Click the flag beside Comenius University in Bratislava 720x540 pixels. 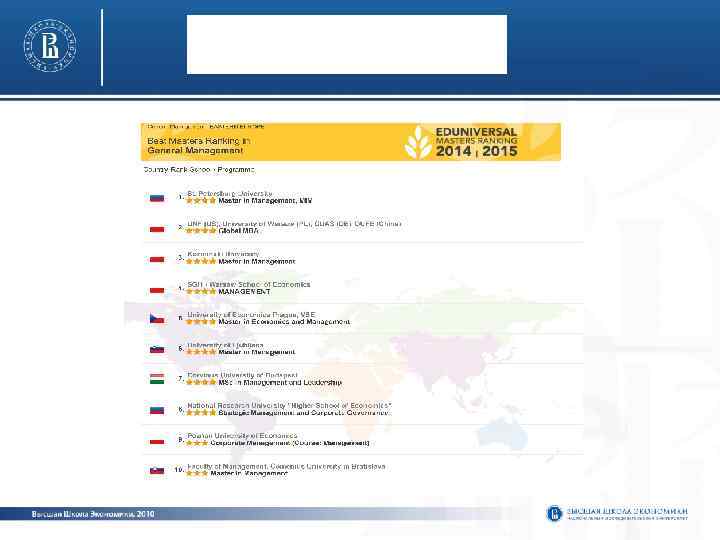coord(157,471)
